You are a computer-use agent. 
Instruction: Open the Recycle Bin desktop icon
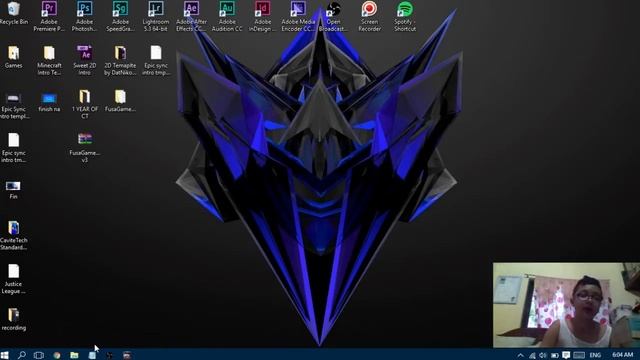pos(13,13)
